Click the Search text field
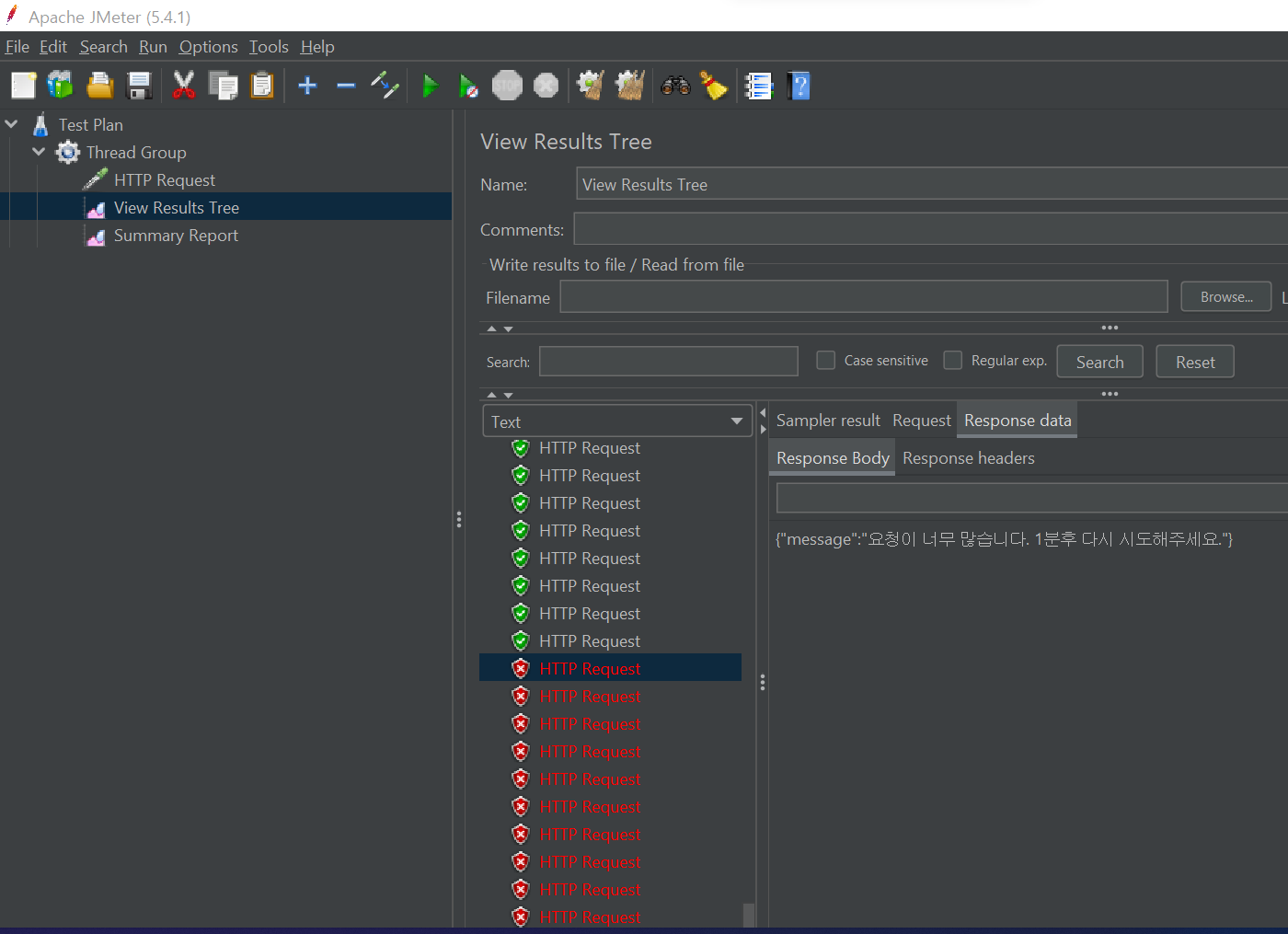This screenshot has height=934, width=1288. (669, 361)
